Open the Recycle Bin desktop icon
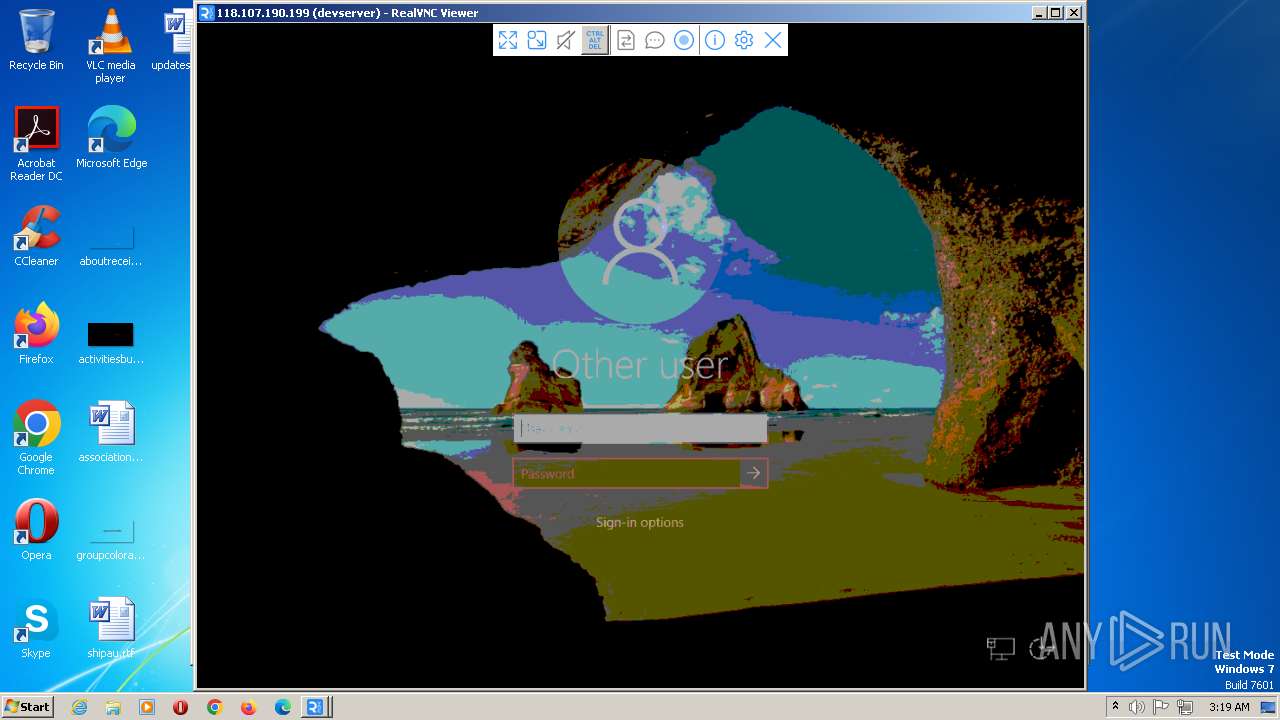Screen dimensions: 1280x720 [36, 41]
